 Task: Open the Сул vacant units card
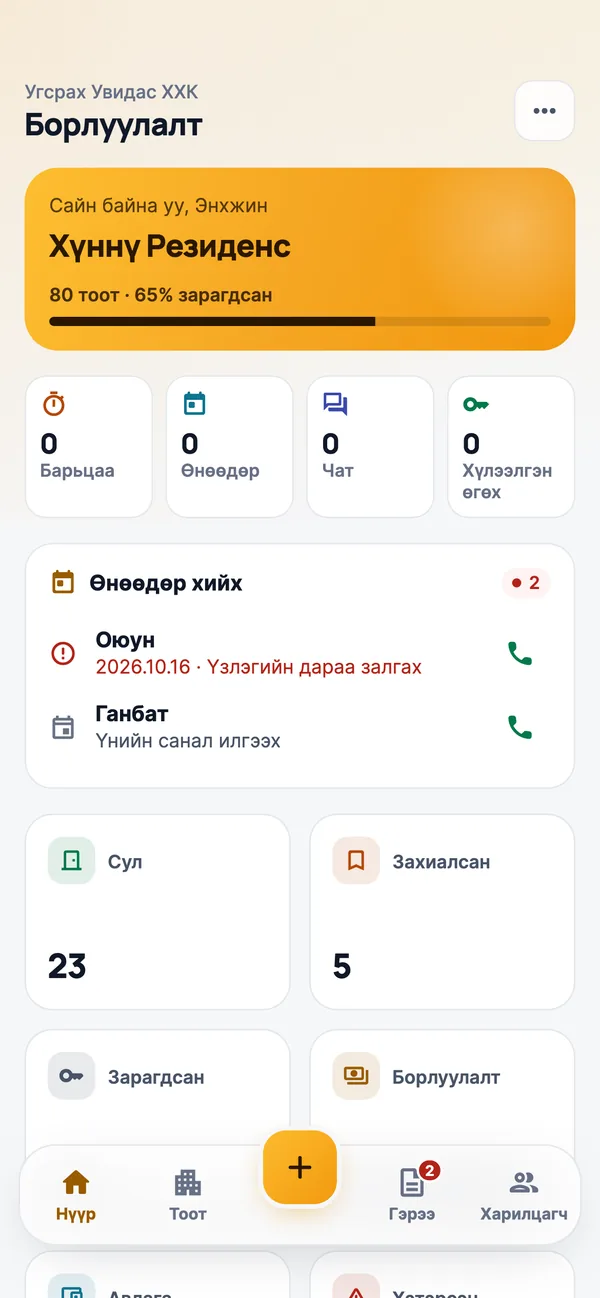[157, 912]
